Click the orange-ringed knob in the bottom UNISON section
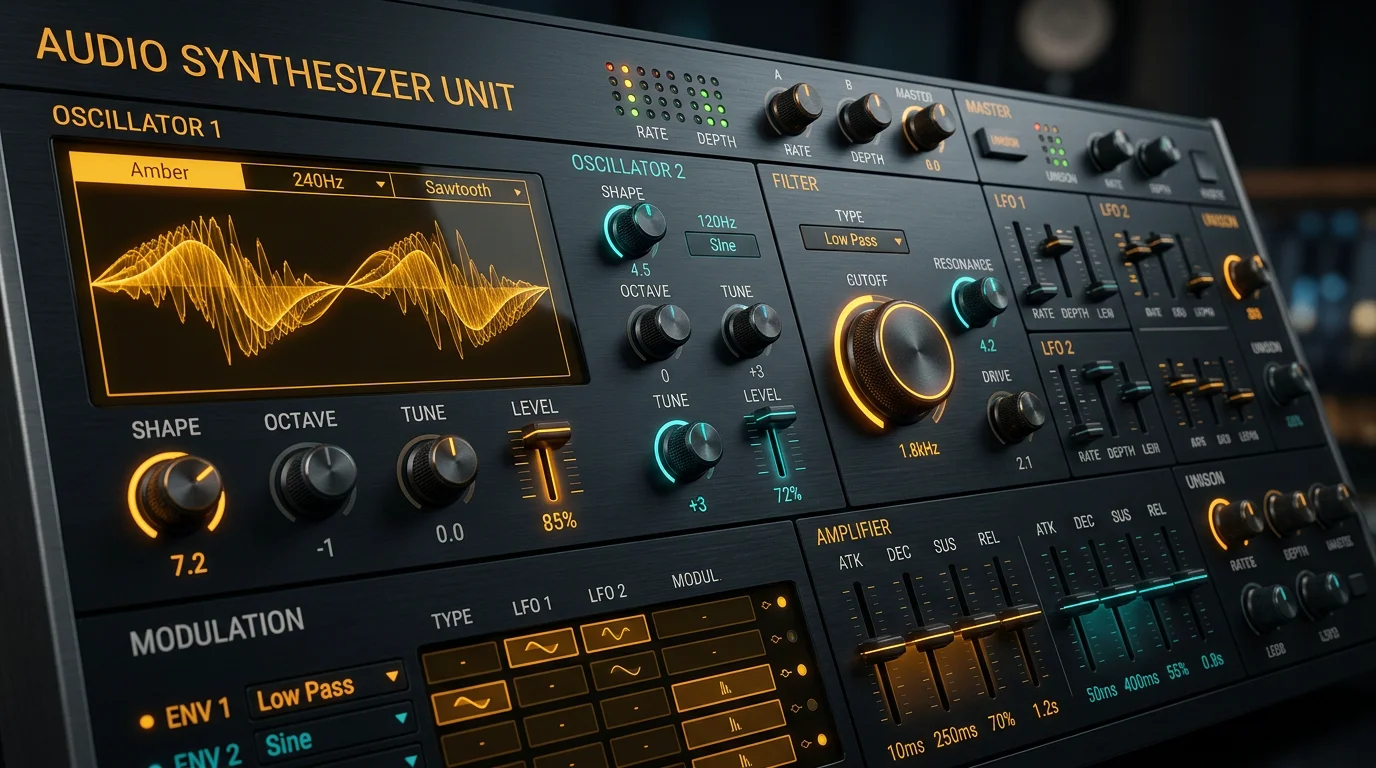 [x=1235, y=523]
